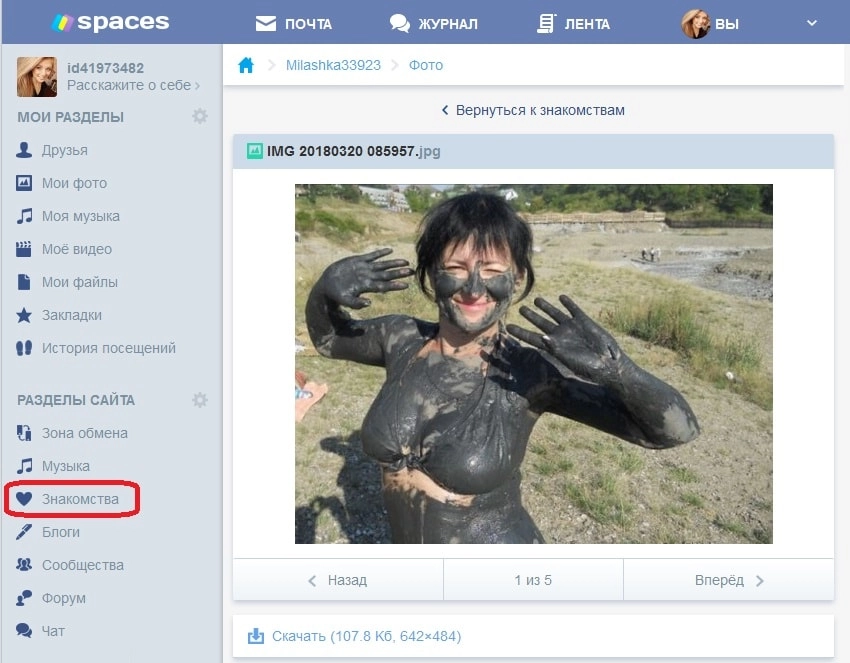Viewport: 850px width, 663px height.
Task: Open Моё видео via its film icon
Action: point(22,249)
